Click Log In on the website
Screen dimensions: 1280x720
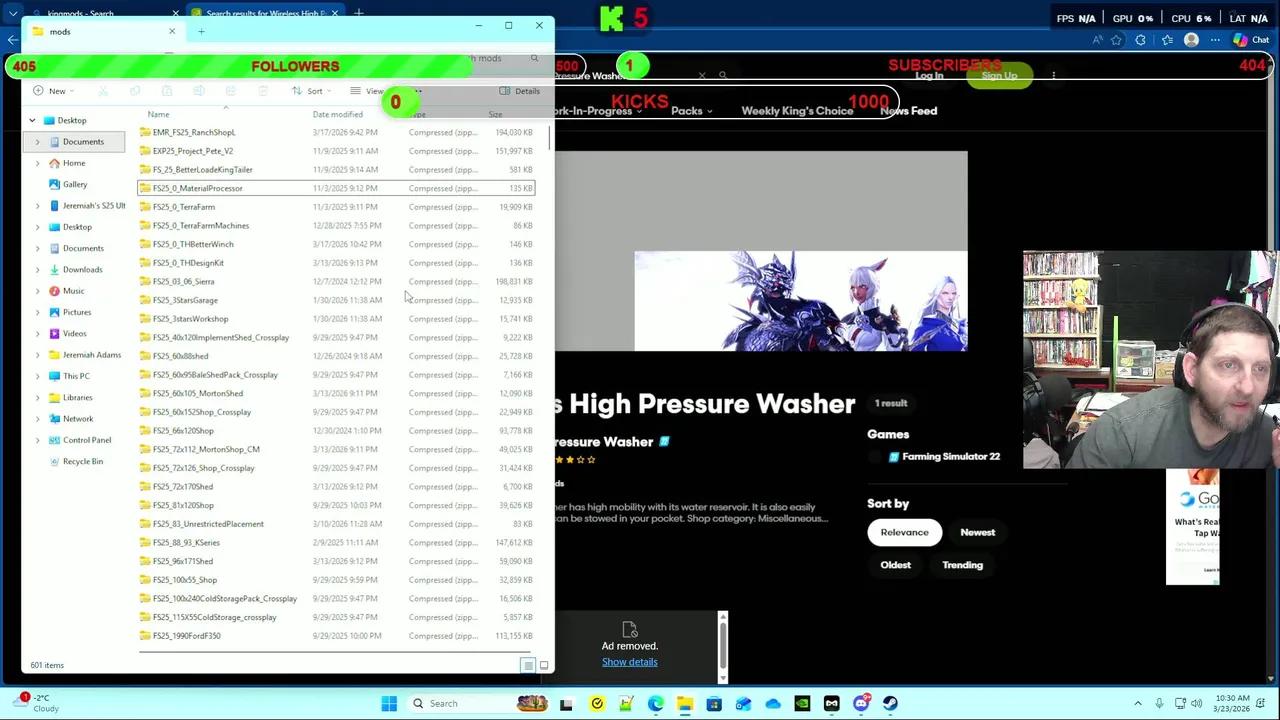coord(929,76)
